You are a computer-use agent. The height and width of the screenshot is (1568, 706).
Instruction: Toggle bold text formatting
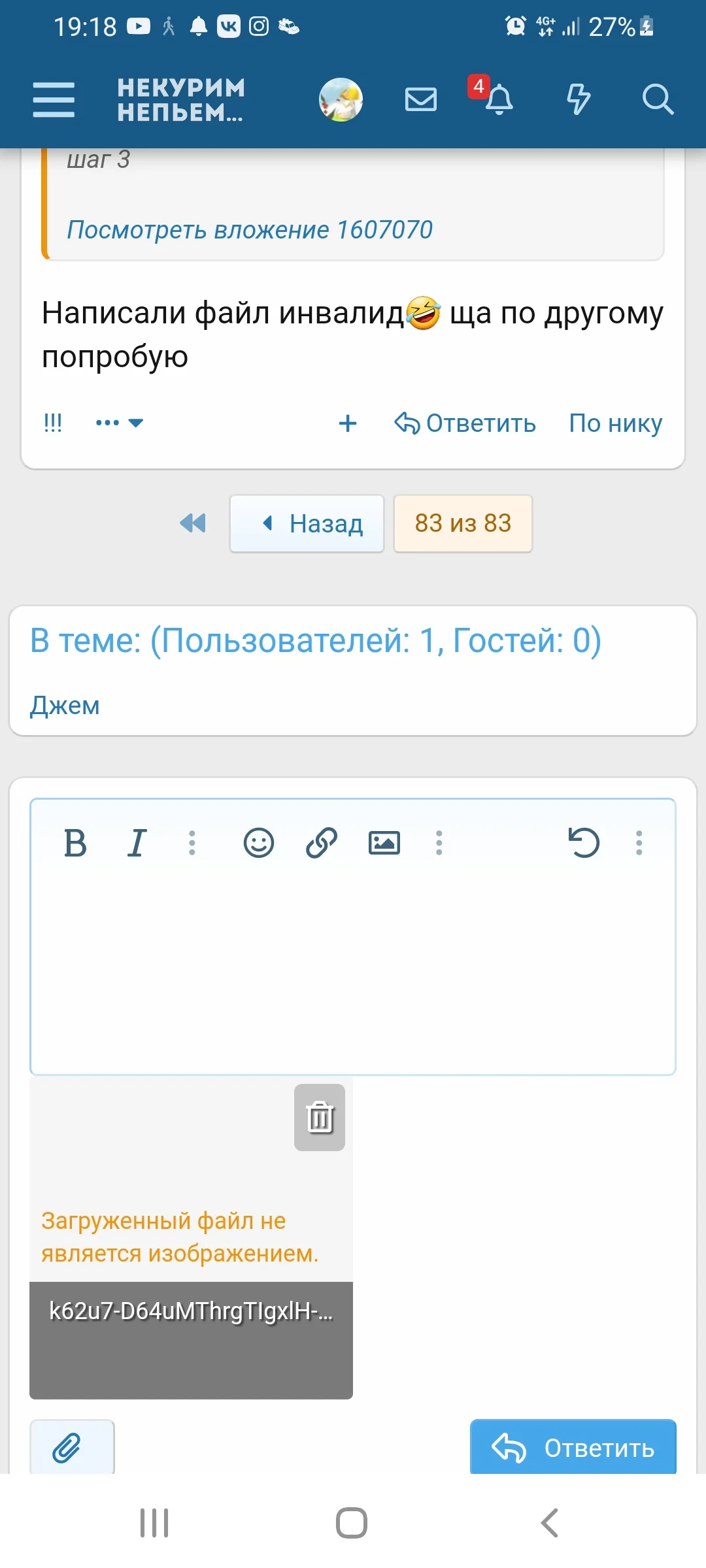[x=75, y=843]
